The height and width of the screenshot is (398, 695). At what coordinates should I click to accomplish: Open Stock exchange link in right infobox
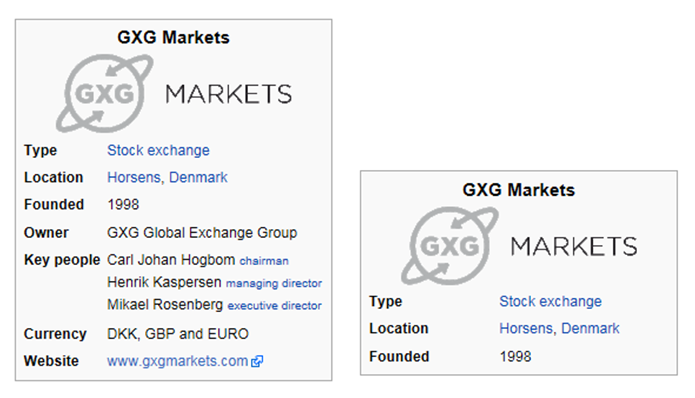click(x=551, y=301)
